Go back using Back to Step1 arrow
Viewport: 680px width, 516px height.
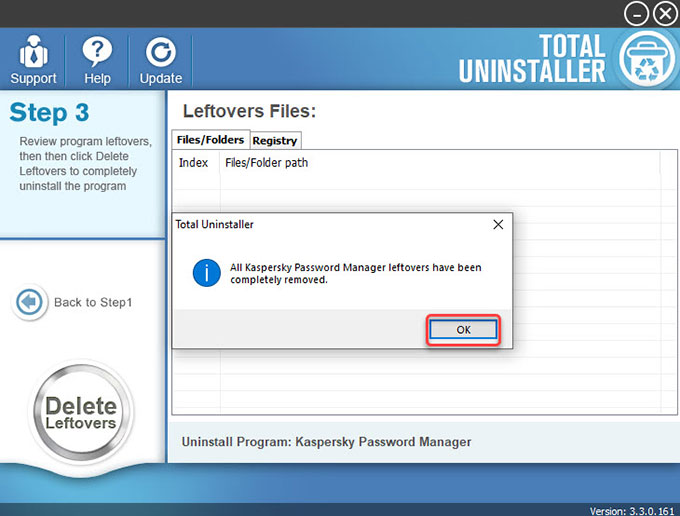click(29, 302)
